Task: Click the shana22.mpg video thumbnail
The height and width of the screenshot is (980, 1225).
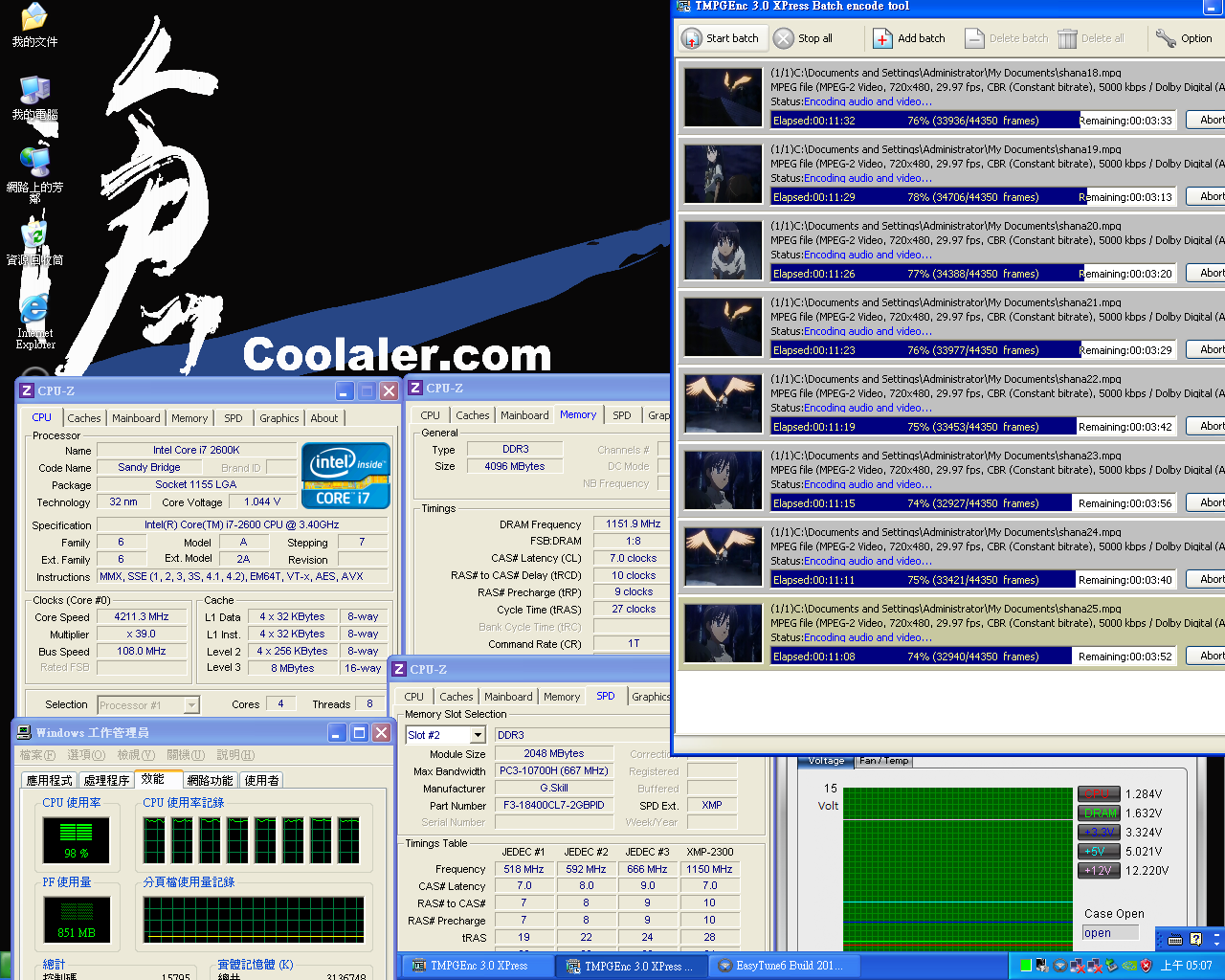Action: (x=724, y=404)
